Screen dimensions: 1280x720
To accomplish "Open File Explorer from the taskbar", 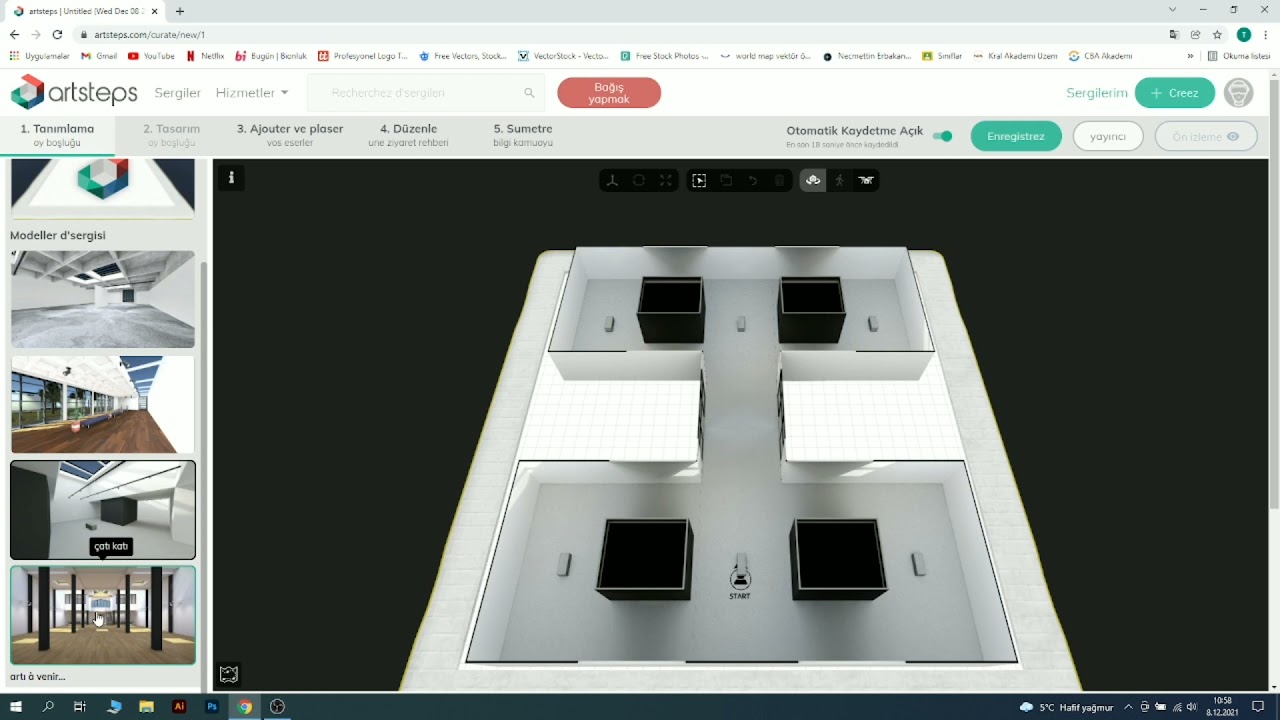I will pos(146,706).
